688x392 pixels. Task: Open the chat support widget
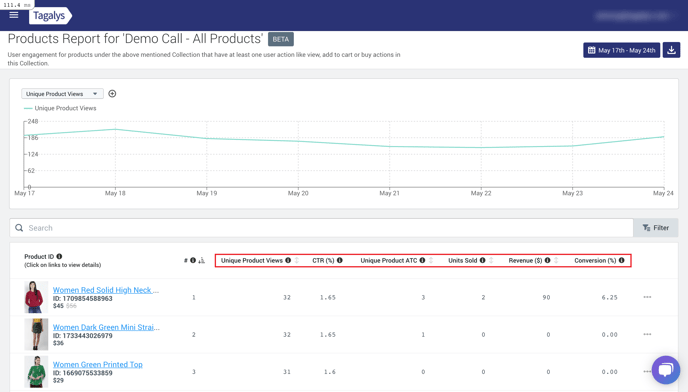[x=666, y=370]
